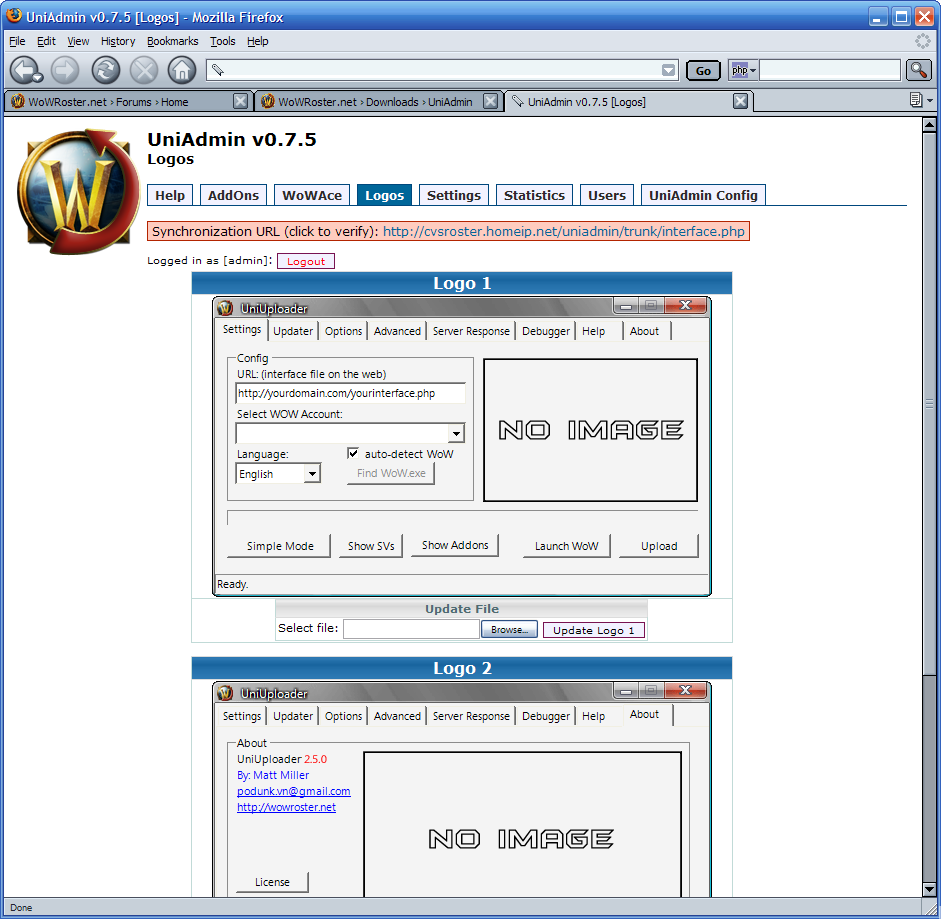The image size is (941, 919).
Task: Close the UniAdmin v0.7.5 Logos tab
Action: point(741,101)
